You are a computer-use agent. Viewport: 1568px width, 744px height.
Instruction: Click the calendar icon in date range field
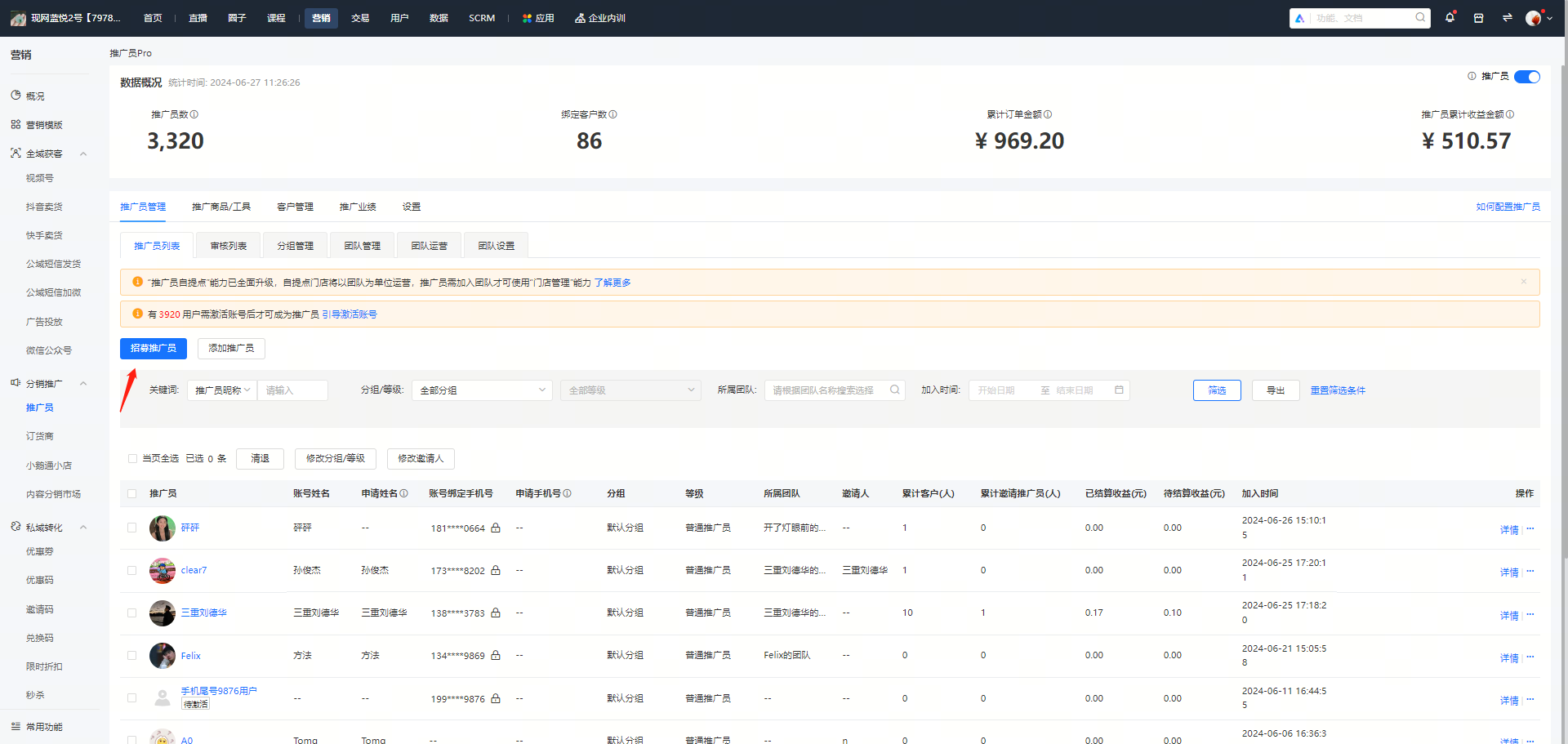(1119, 390)
